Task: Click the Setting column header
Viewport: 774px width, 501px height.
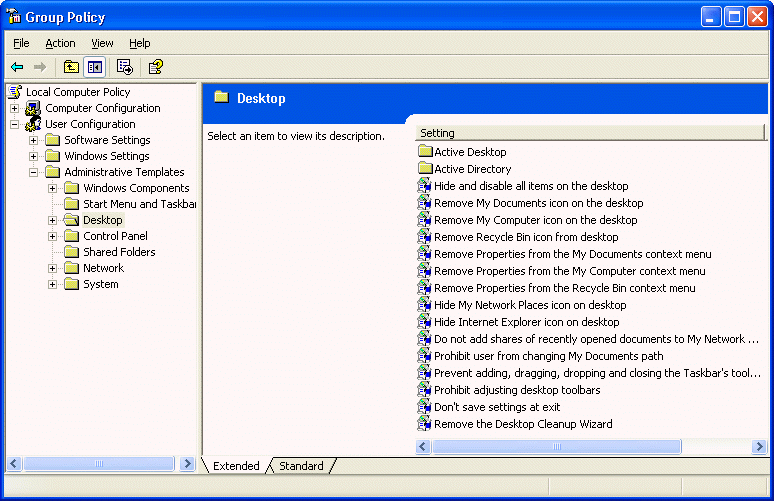Action: point(590,133)
